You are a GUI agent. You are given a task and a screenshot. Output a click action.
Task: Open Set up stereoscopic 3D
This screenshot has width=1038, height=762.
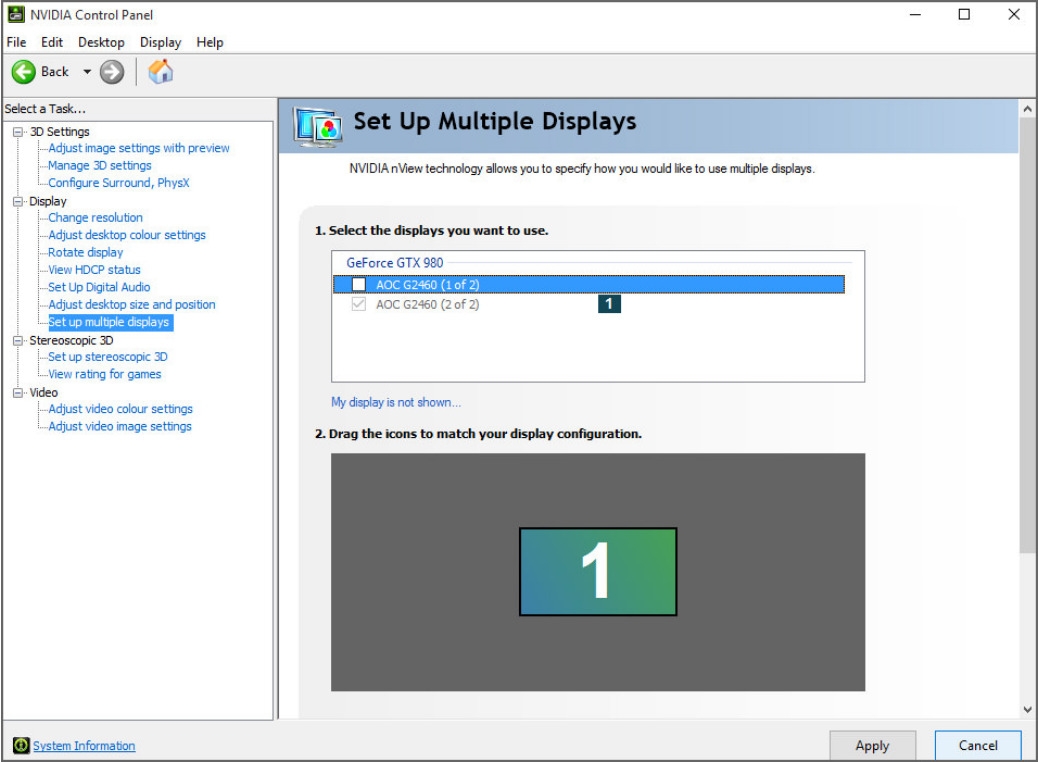[107, 356]
